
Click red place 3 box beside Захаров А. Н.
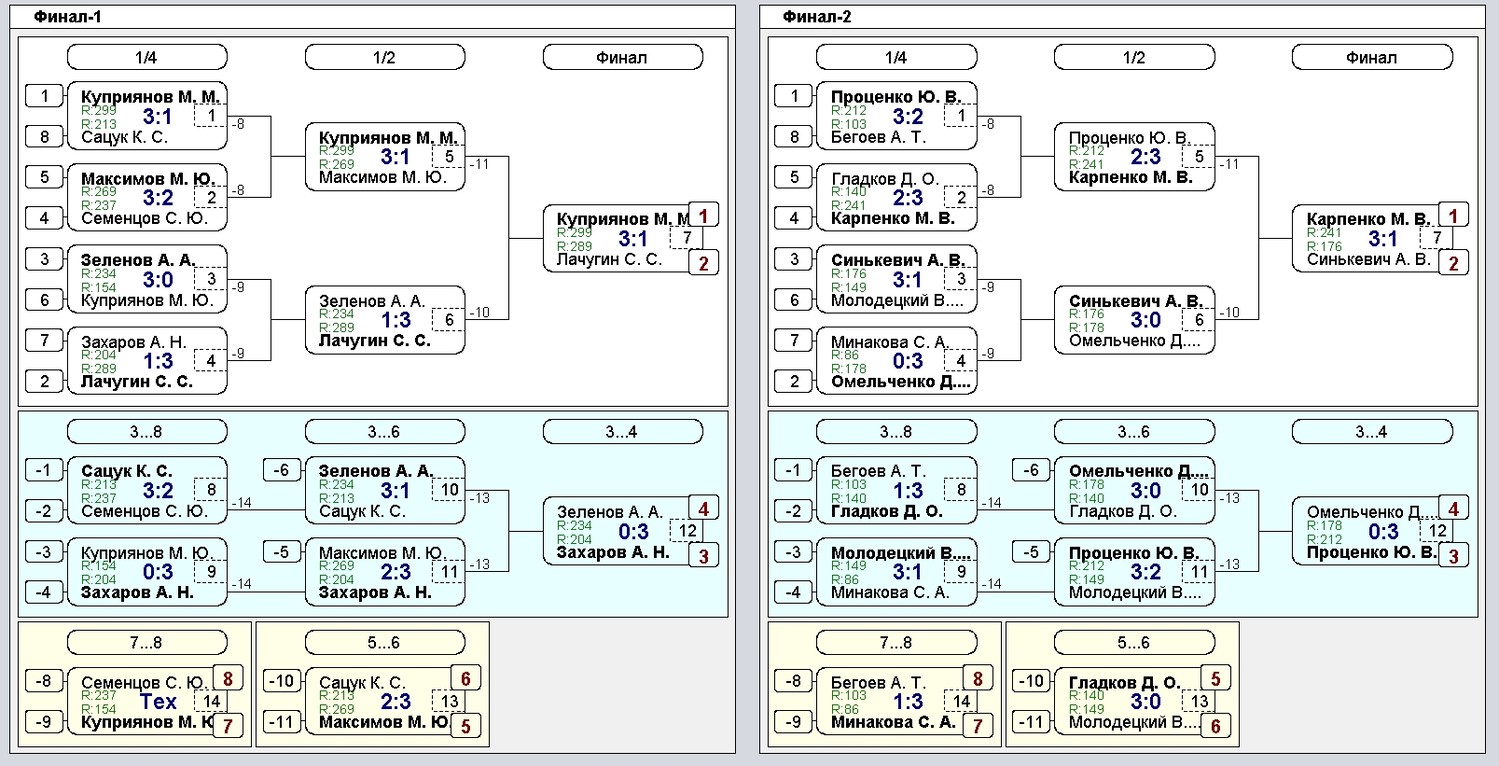703,555
